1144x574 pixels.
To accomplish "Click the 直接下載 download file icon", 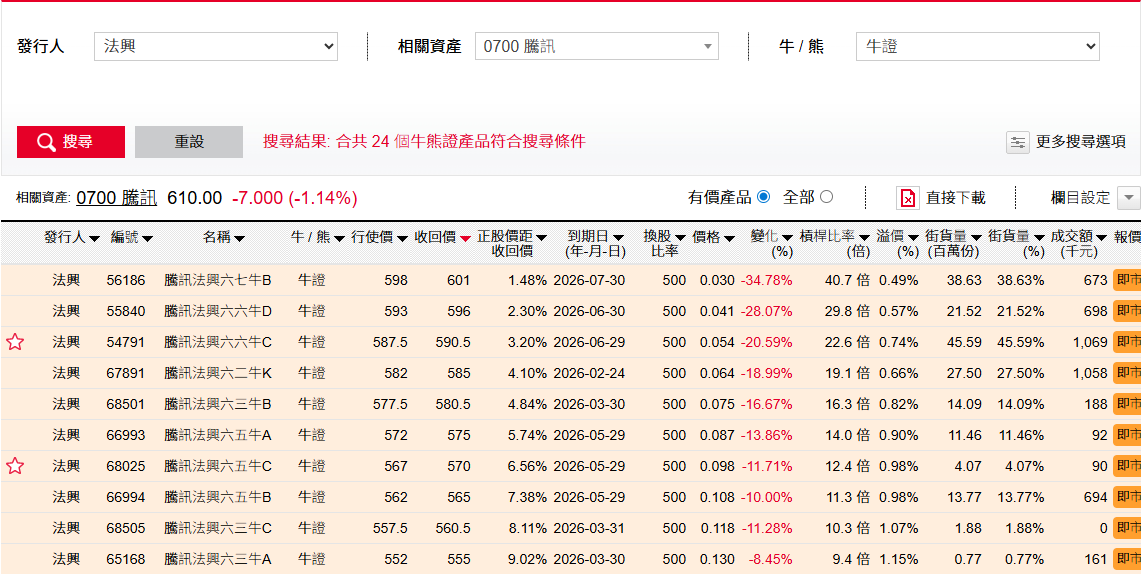I will 908,198.
